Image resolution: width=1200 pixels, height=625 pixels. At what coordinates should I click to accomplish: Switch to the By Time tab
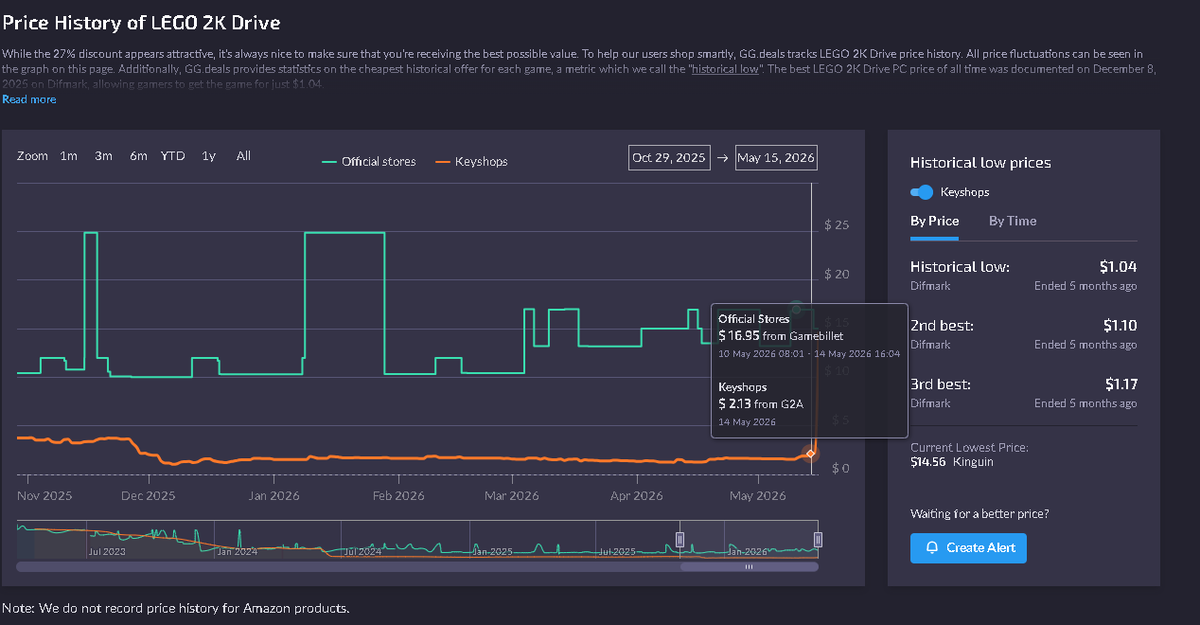1012,221
